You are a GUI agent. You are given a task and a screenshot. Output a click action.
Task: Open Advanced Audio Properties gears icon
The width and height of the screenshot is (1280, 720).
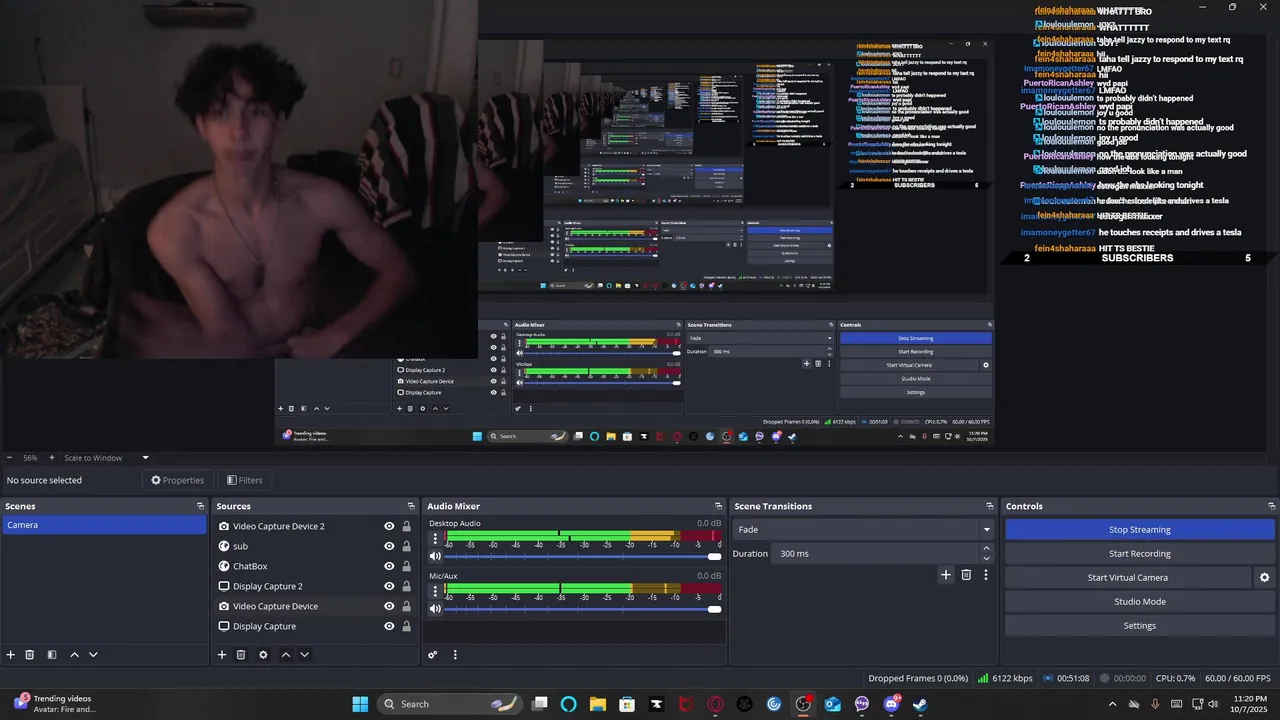[433, 655]
